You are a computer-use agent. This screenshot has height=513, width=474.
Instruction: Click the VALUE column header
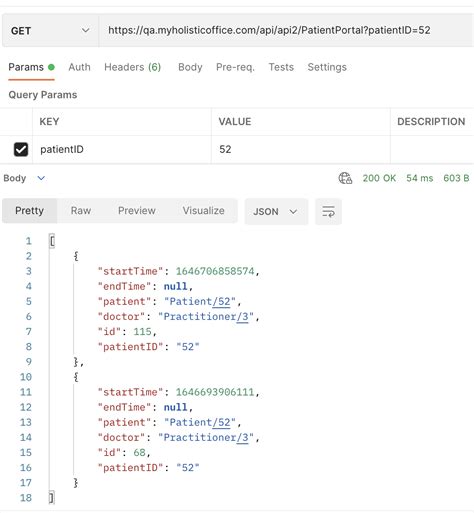pos(235,122)
